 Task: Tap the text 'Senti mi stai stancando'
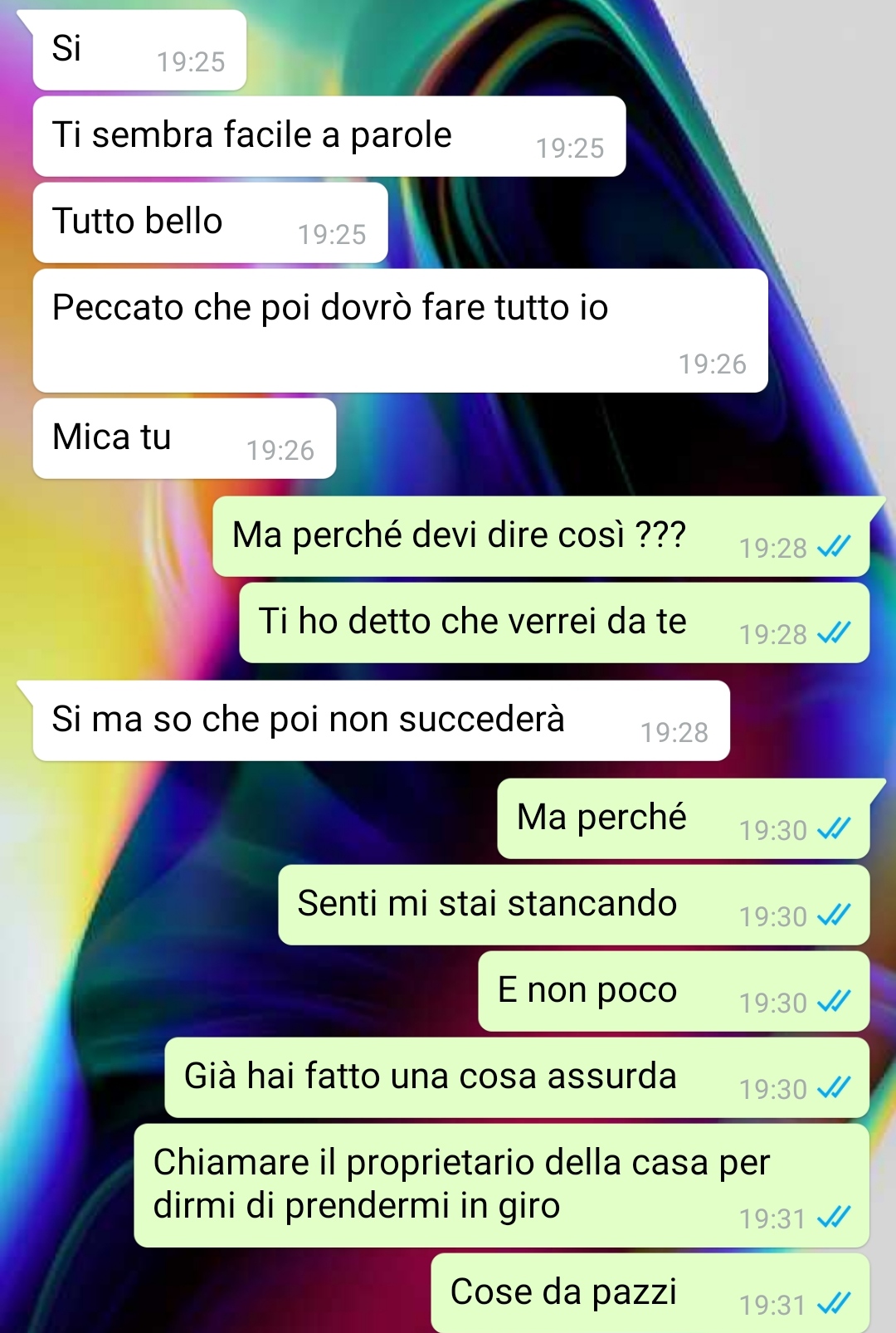click(487, 903)
